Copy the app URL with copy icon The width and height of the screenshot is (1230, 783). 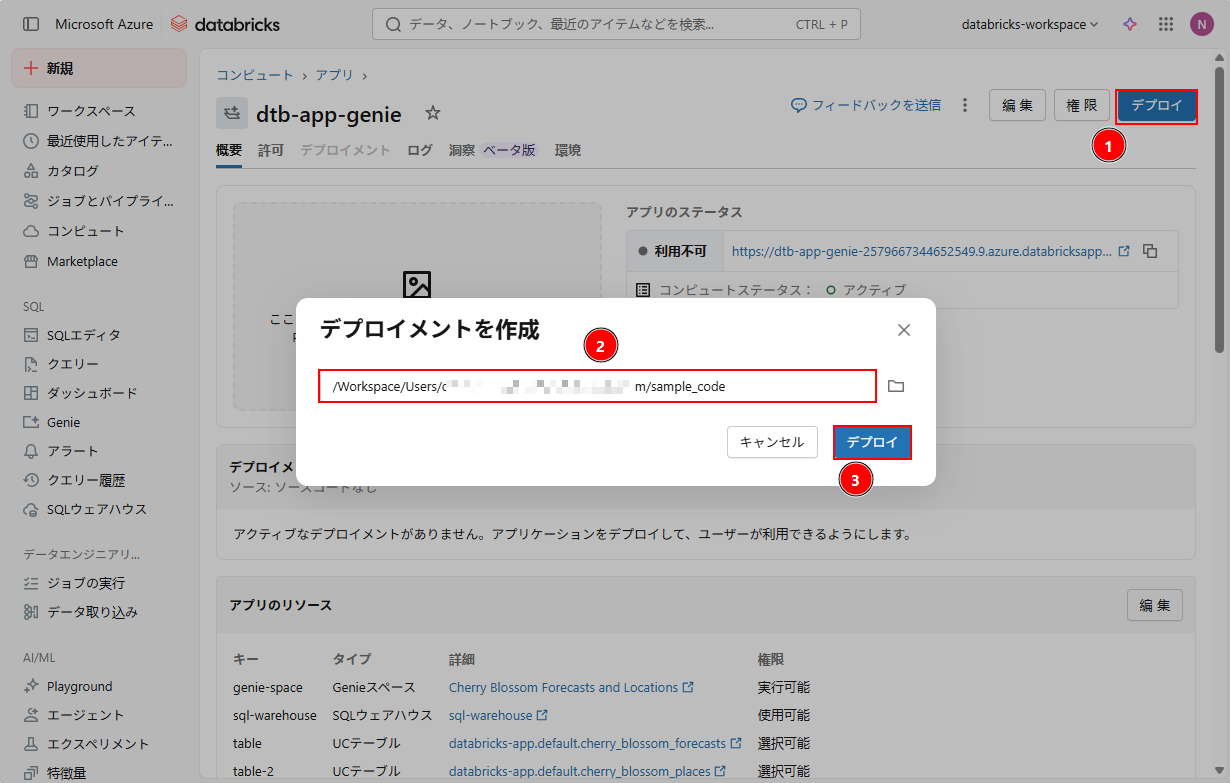[x=1150, y=251]
